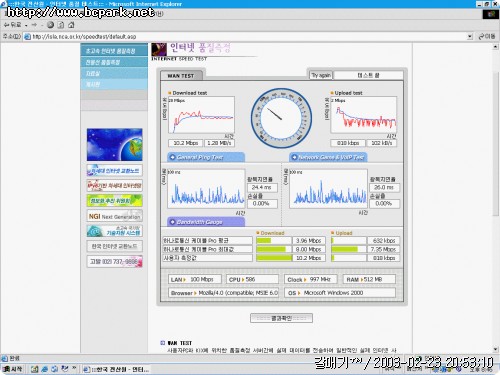Stop page loading with the Stop icon
This screenshot has width=500, height=375.
point(50,25)
